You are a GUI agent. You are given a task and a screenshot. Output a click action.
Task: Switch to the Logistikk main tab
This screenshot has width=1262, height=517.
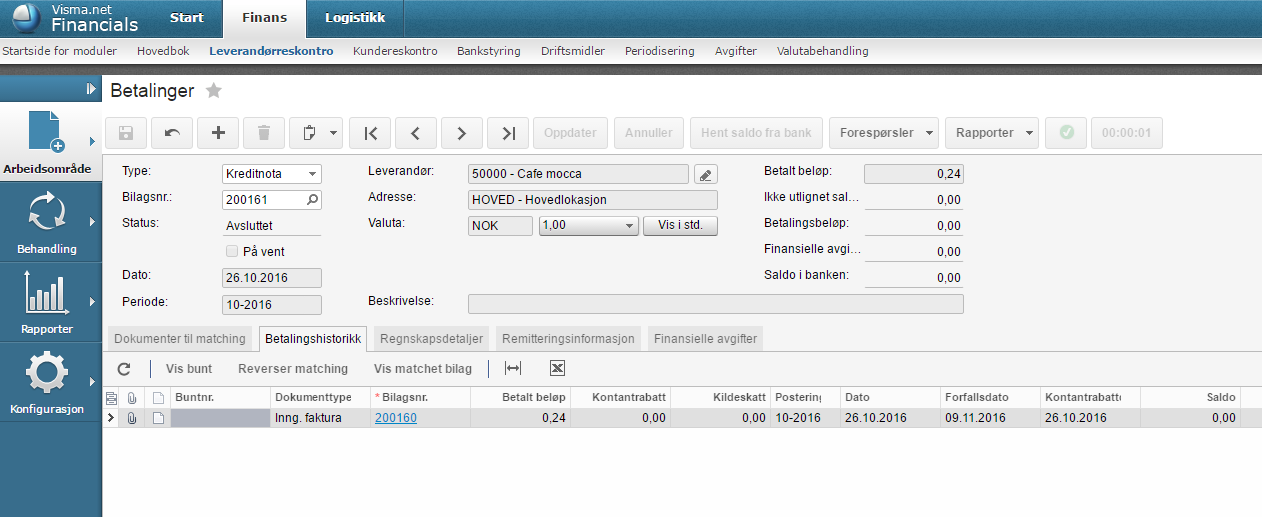click(x=355, y=18)
